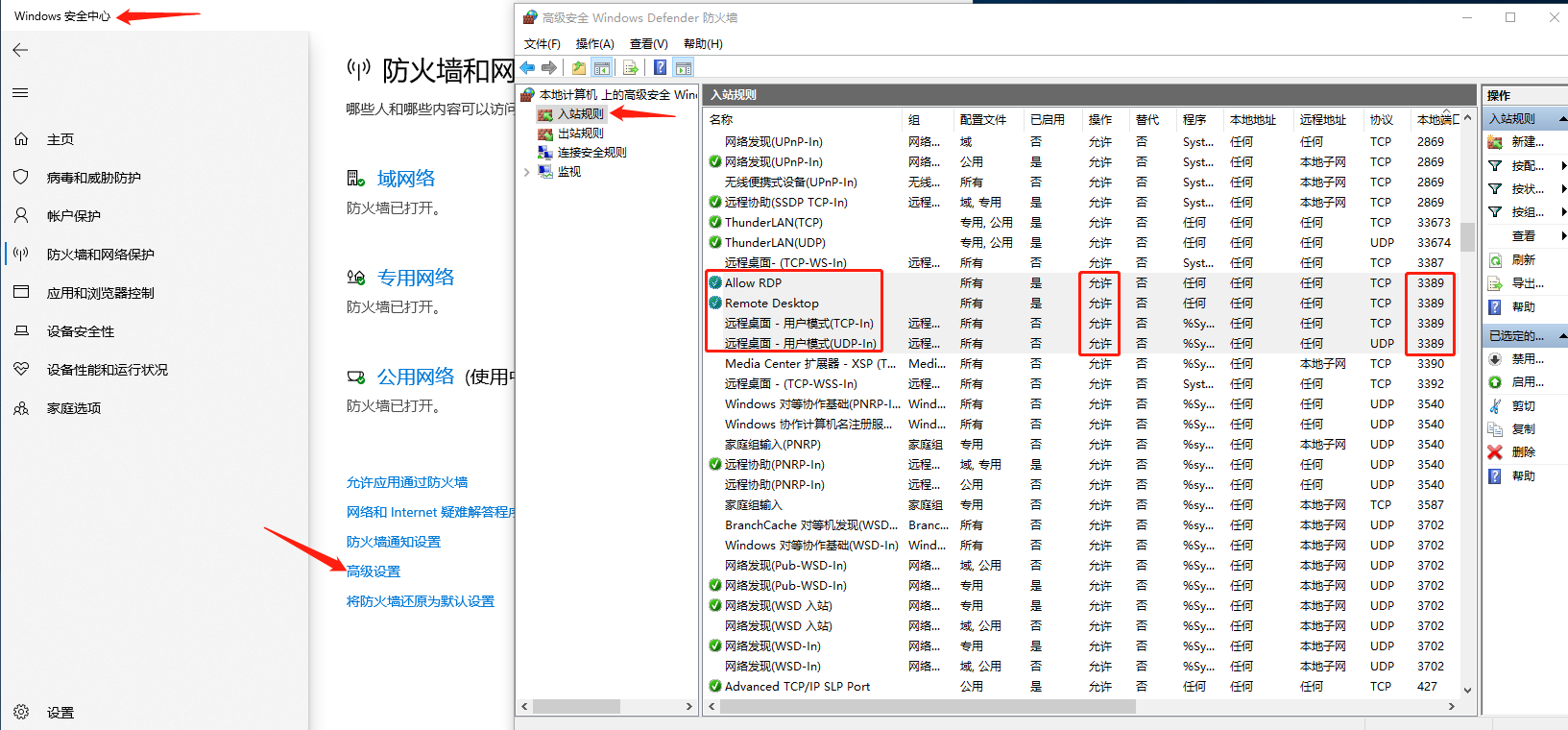
Task: Select 连接安全规则 in the console tree
Action: point(591,153)
